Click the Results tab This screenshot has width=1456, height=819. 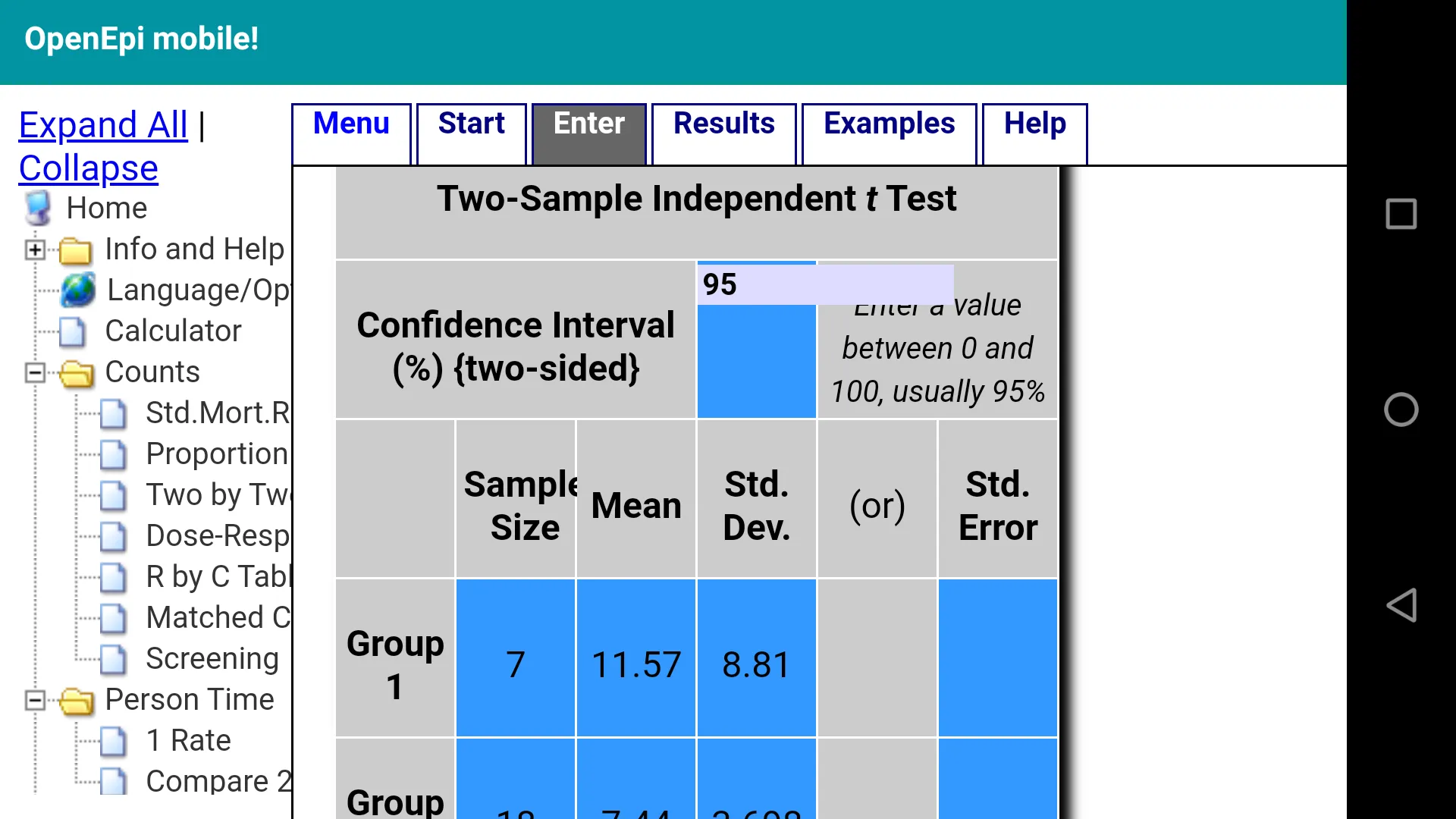point(724,123)
